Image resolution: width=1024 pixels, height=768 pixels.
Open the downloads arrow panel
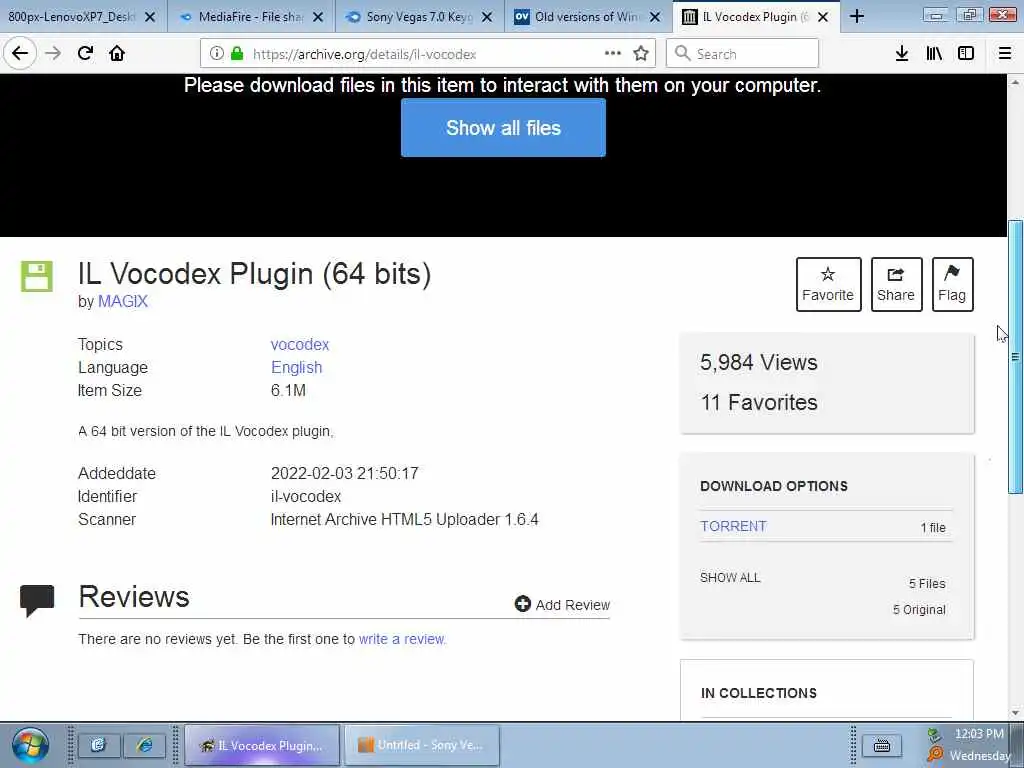[x=901, y=54]
